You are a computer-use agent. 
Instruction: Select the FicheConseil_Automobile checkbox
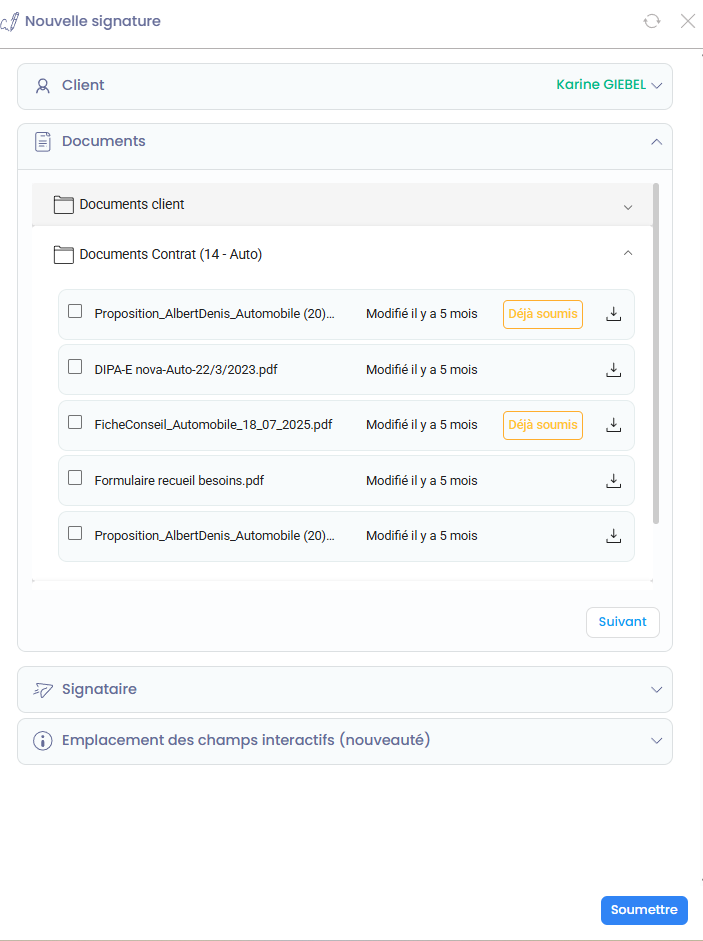[x=75, y=422]
